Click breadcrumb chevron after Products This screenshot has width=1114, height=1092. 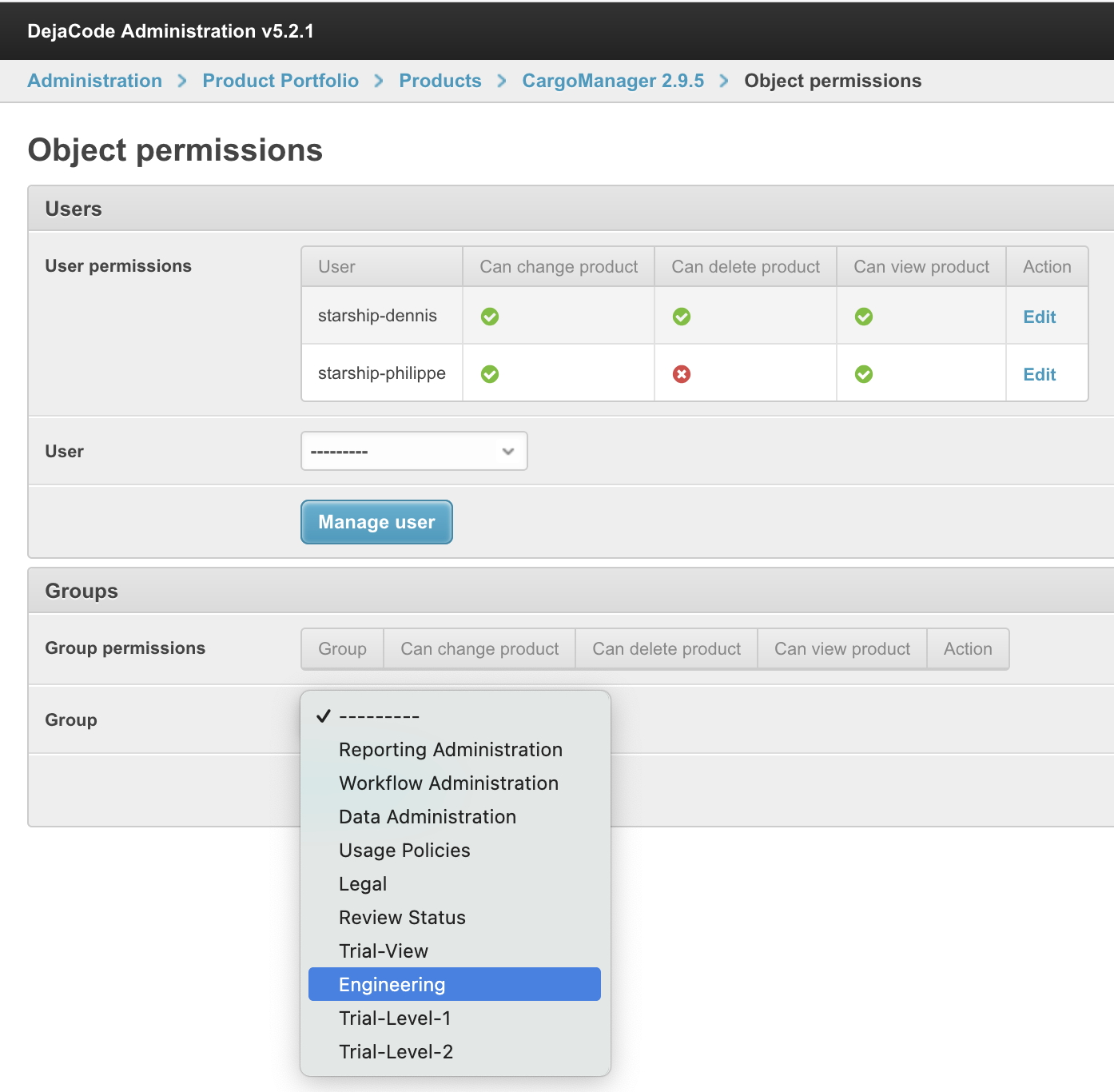(x=502, y=82)
